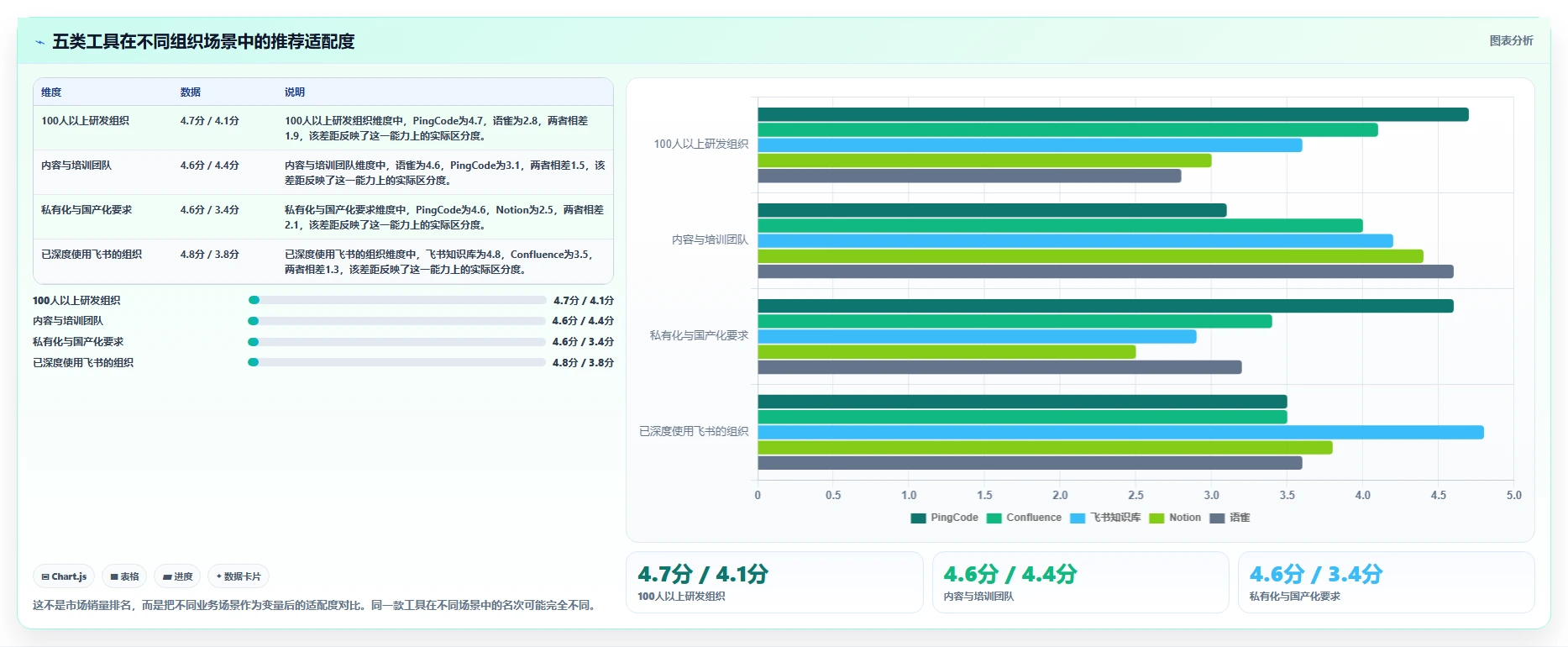Click the 飞书知识库 bar for 100人以上研发组织
1568x647 pixels.
tap(1030, 145)
